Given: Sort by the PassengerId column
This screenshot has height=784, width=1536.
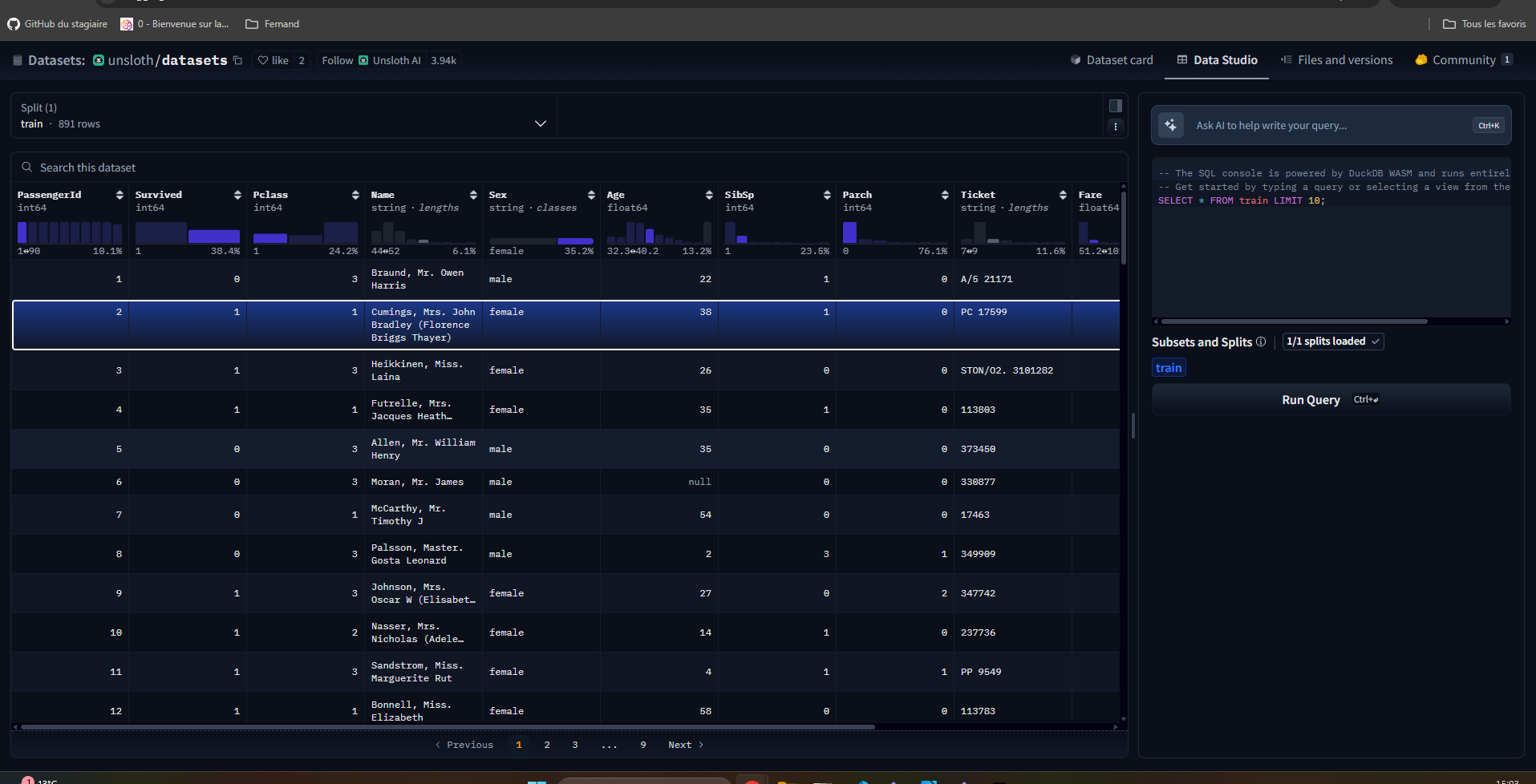Looking at the screenshot, I should tap(120, 195).
